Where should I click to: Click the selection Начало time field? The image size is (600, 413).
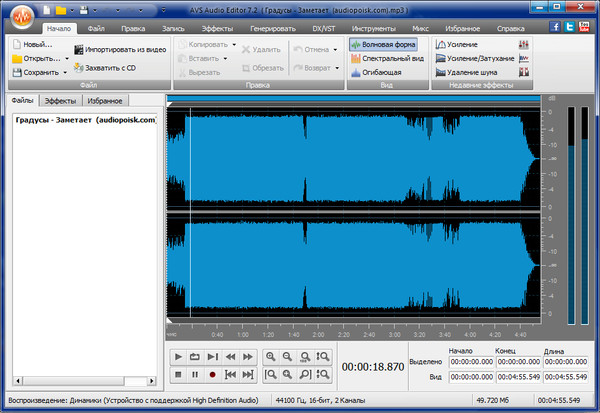point(472,362)
